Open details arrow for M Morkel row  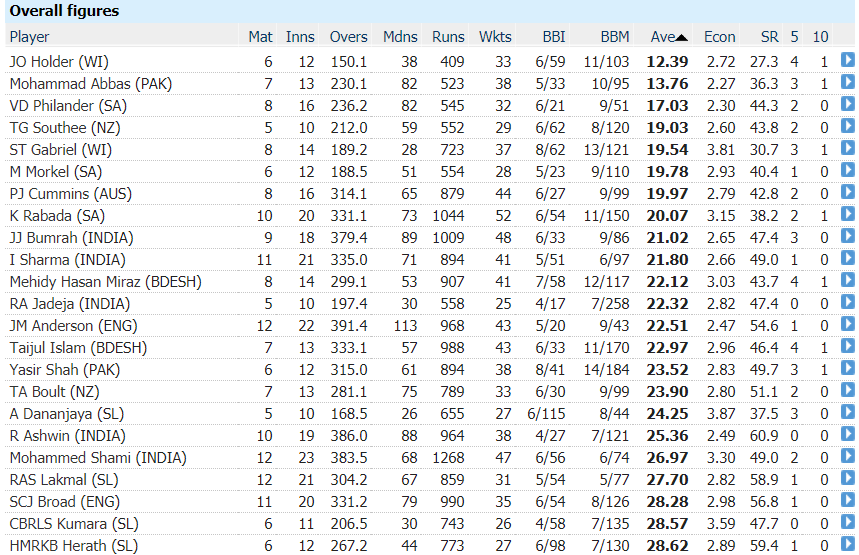[847, 170]
